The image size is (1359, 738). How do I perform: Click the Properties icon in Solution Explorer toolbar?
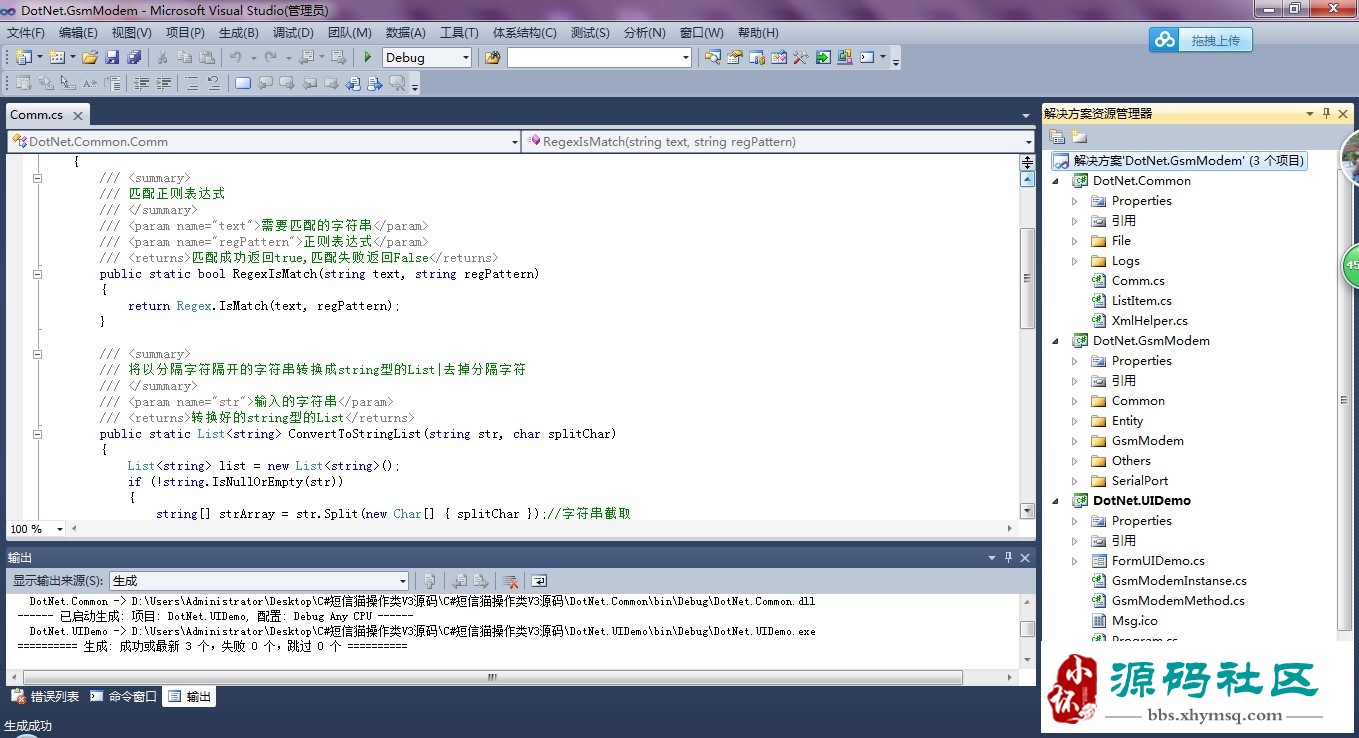click(1057, 136)
